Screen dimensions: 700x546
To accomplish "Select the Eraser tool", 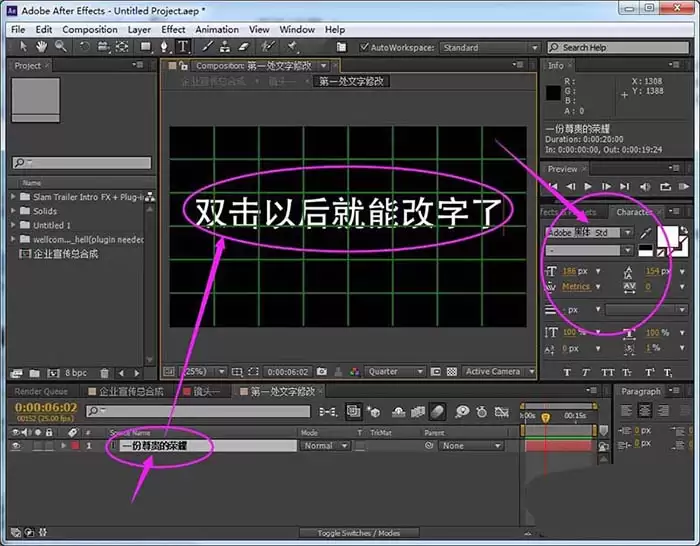I will tap(243, 46).
